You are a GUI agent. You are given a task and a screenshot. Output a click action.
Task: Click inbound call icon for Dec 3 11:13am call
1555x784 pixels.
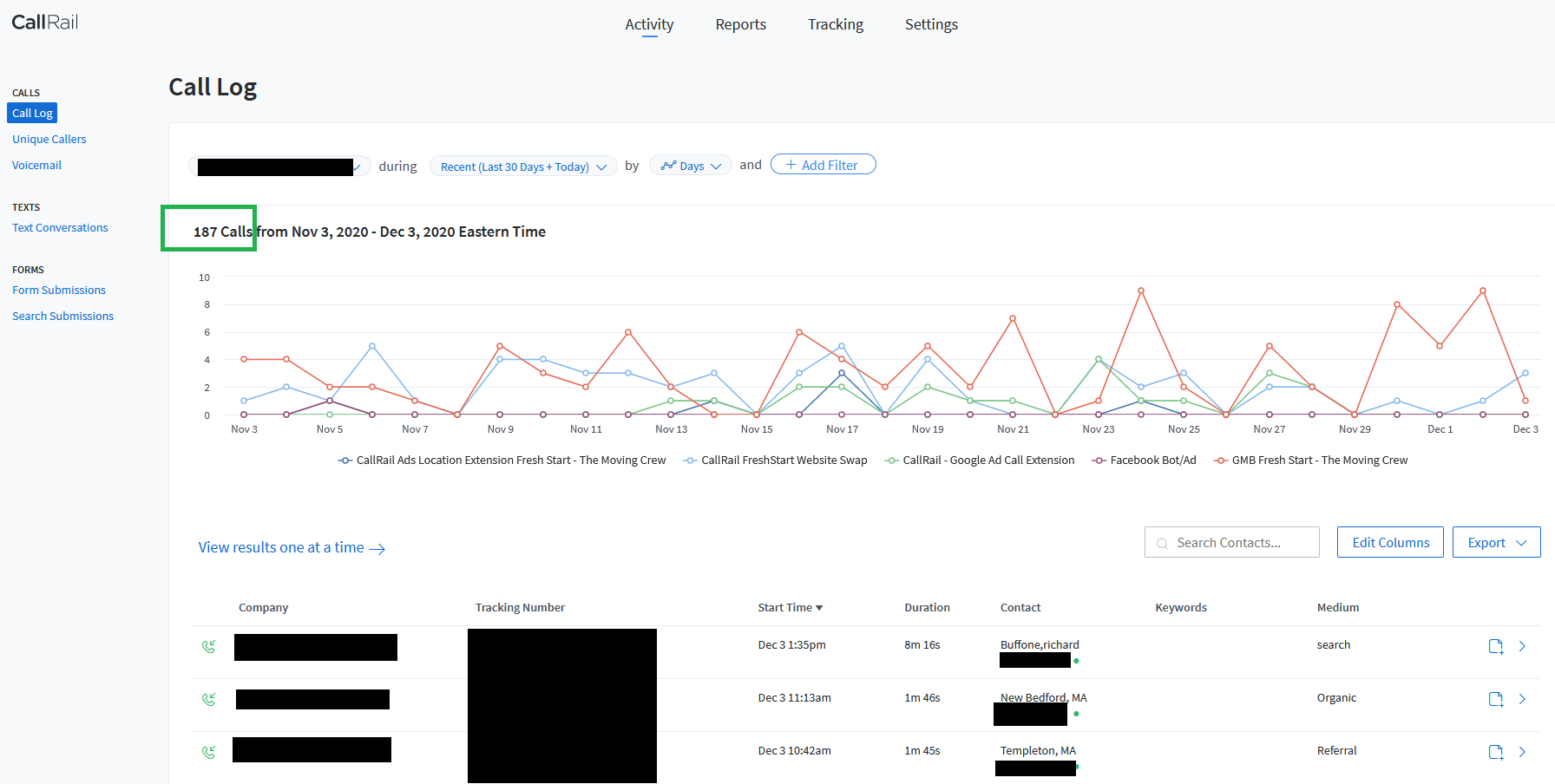tap(208, 700)
